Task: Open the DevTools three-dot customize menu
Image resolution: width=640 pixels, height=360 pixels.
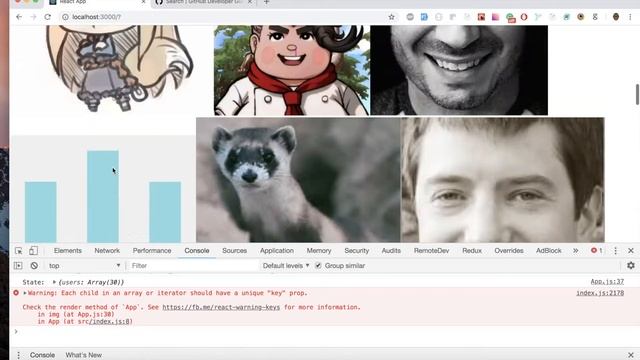Action: pyautogui.click(x=616, y=251)
